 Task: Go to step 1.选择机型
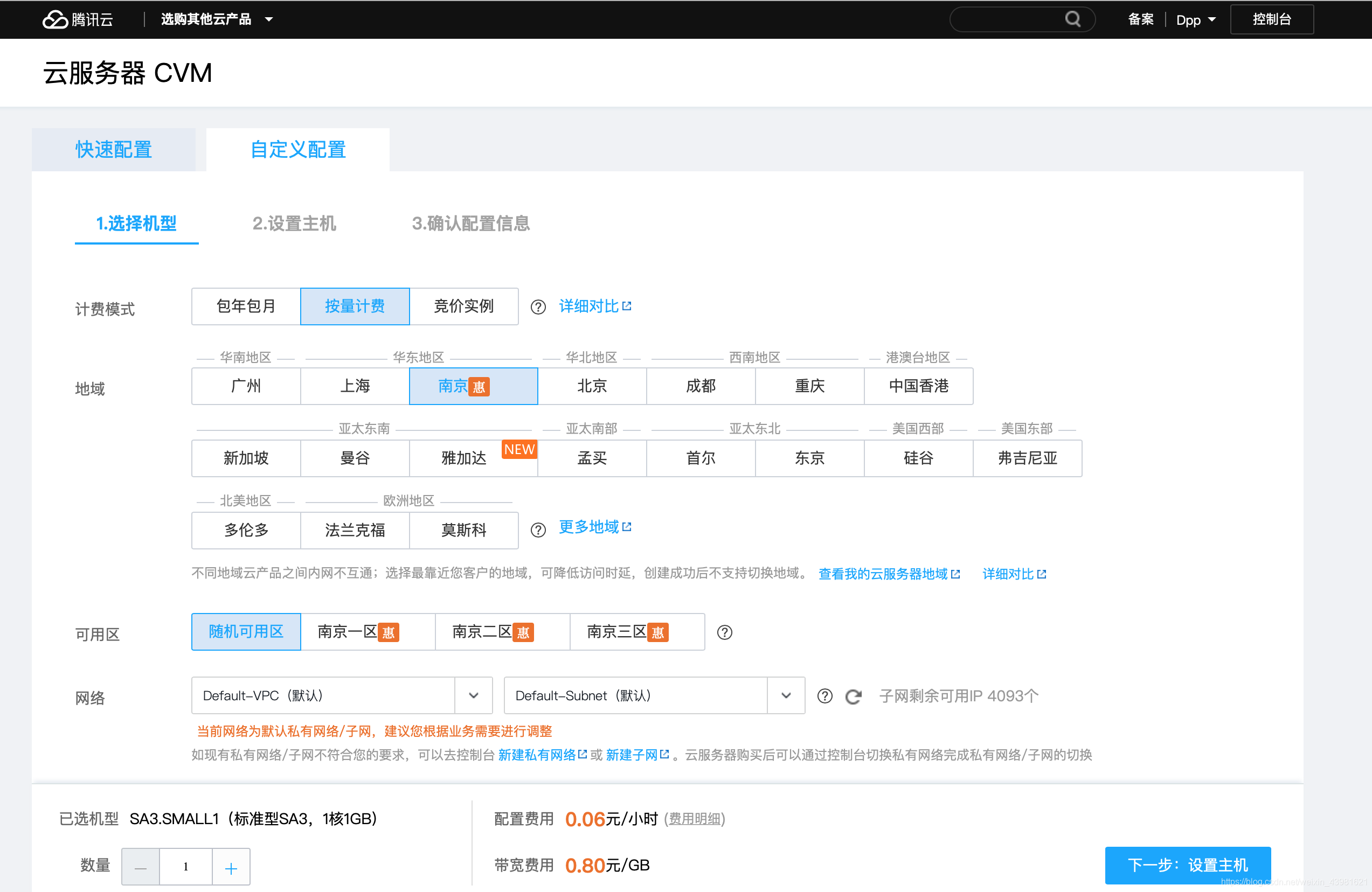137,224
